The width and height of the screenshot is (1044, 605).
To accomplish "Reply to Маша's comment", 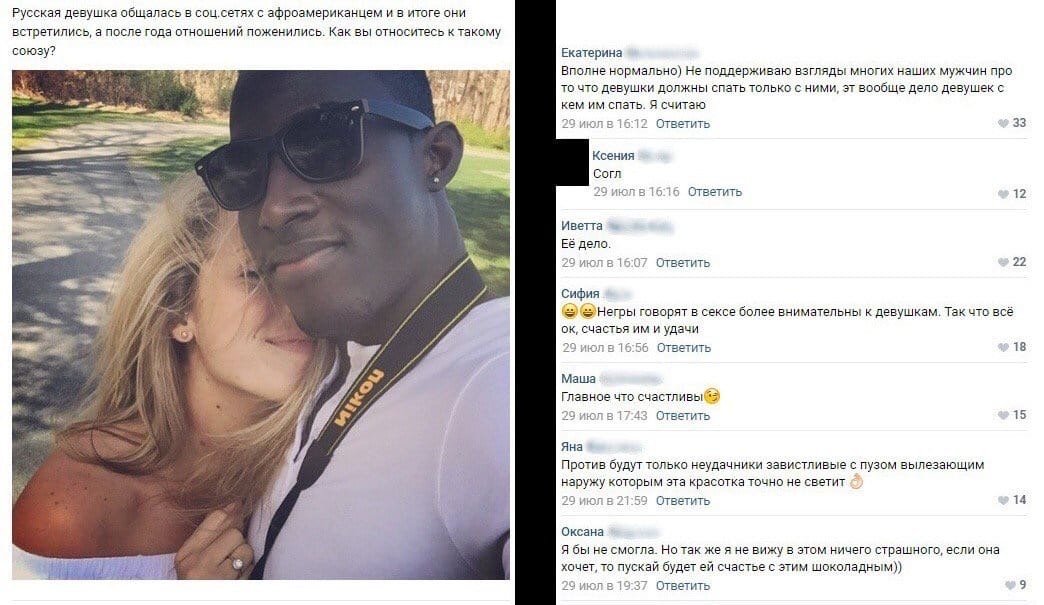I will coord(682,416).
